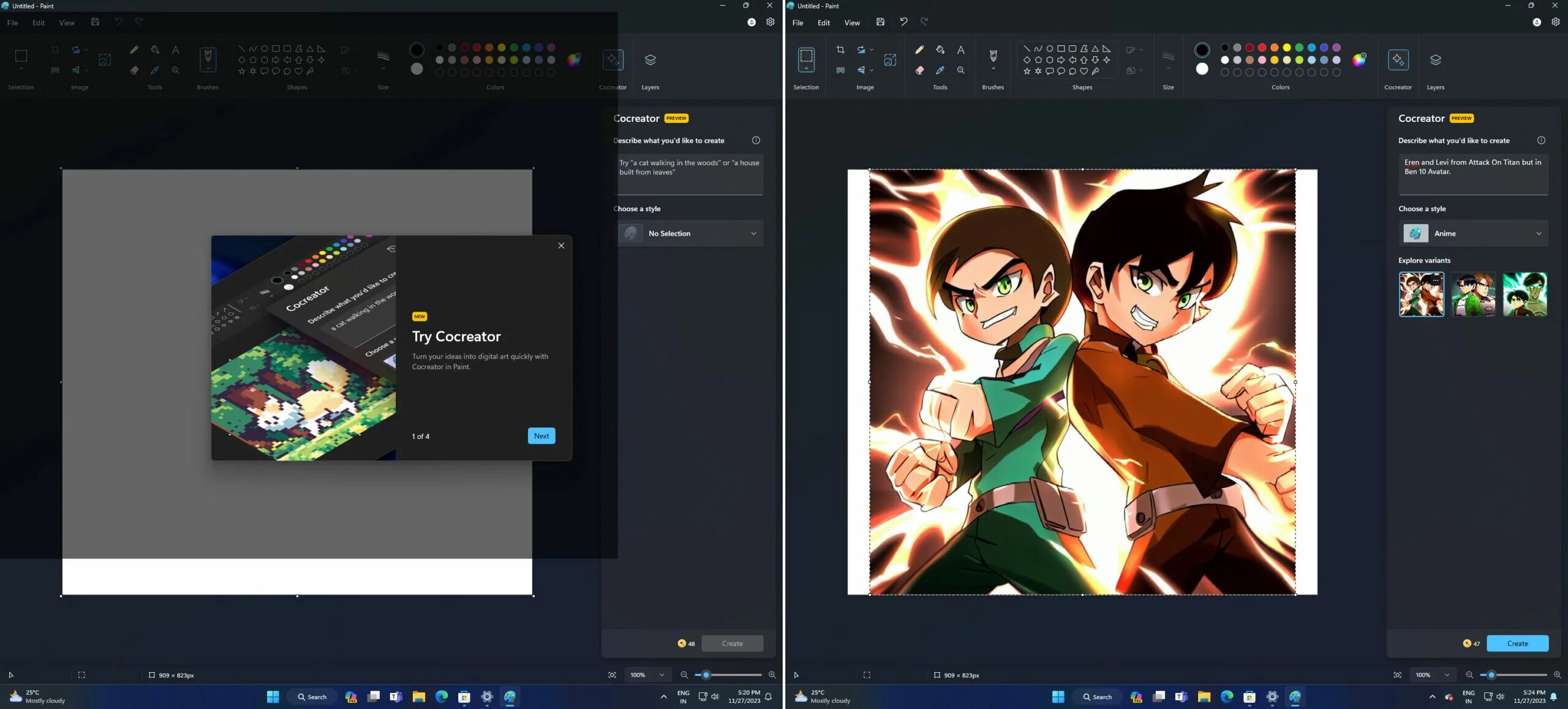Expand the Brushes chevron in right Paint window
Image resolution: width=1568 pixels, height=709 pixels.
tap(993, 69)
